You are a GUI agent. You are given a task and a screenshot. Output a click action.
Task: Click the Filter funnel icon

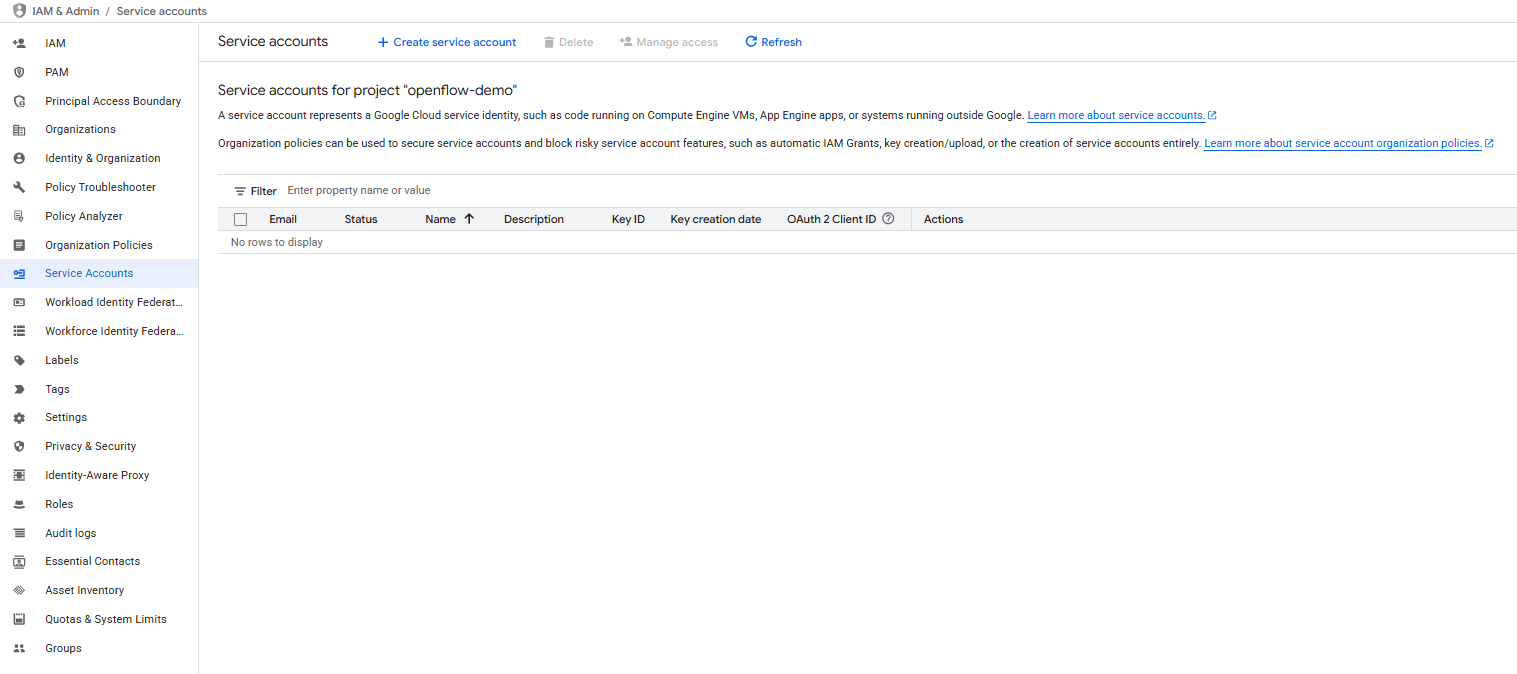[240, 190]
